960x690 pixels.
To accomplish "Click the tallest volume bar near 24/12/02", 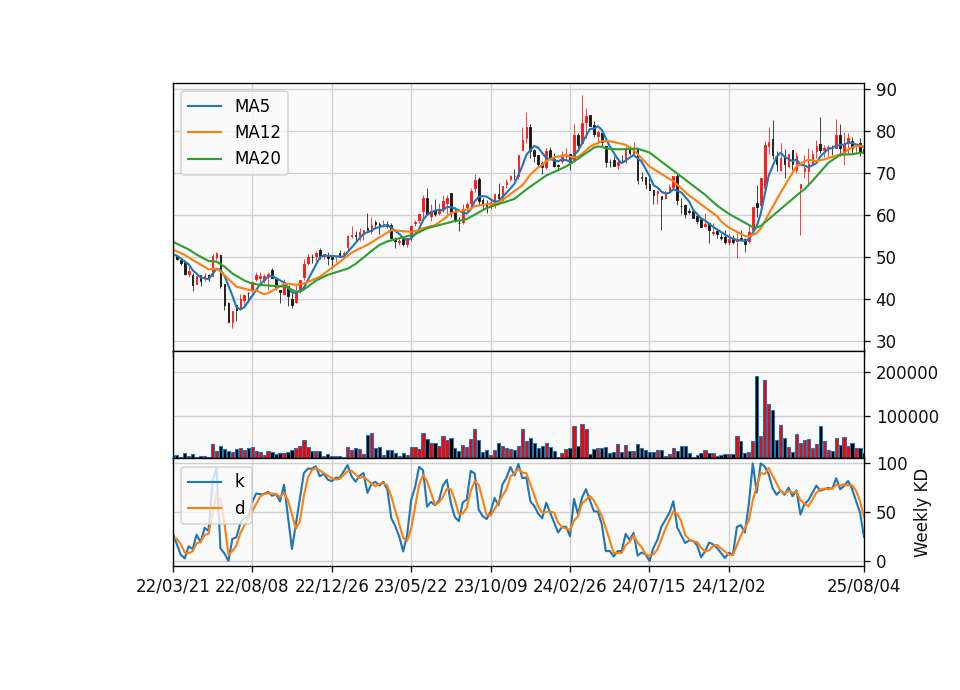I will coord(757,417).
